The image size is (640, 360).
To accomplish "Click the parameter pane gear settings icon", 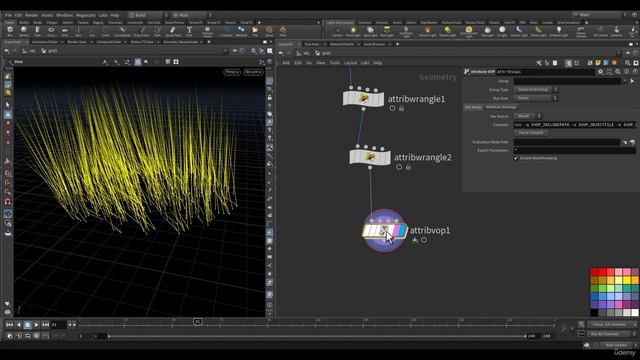I will tap(601, 72).
